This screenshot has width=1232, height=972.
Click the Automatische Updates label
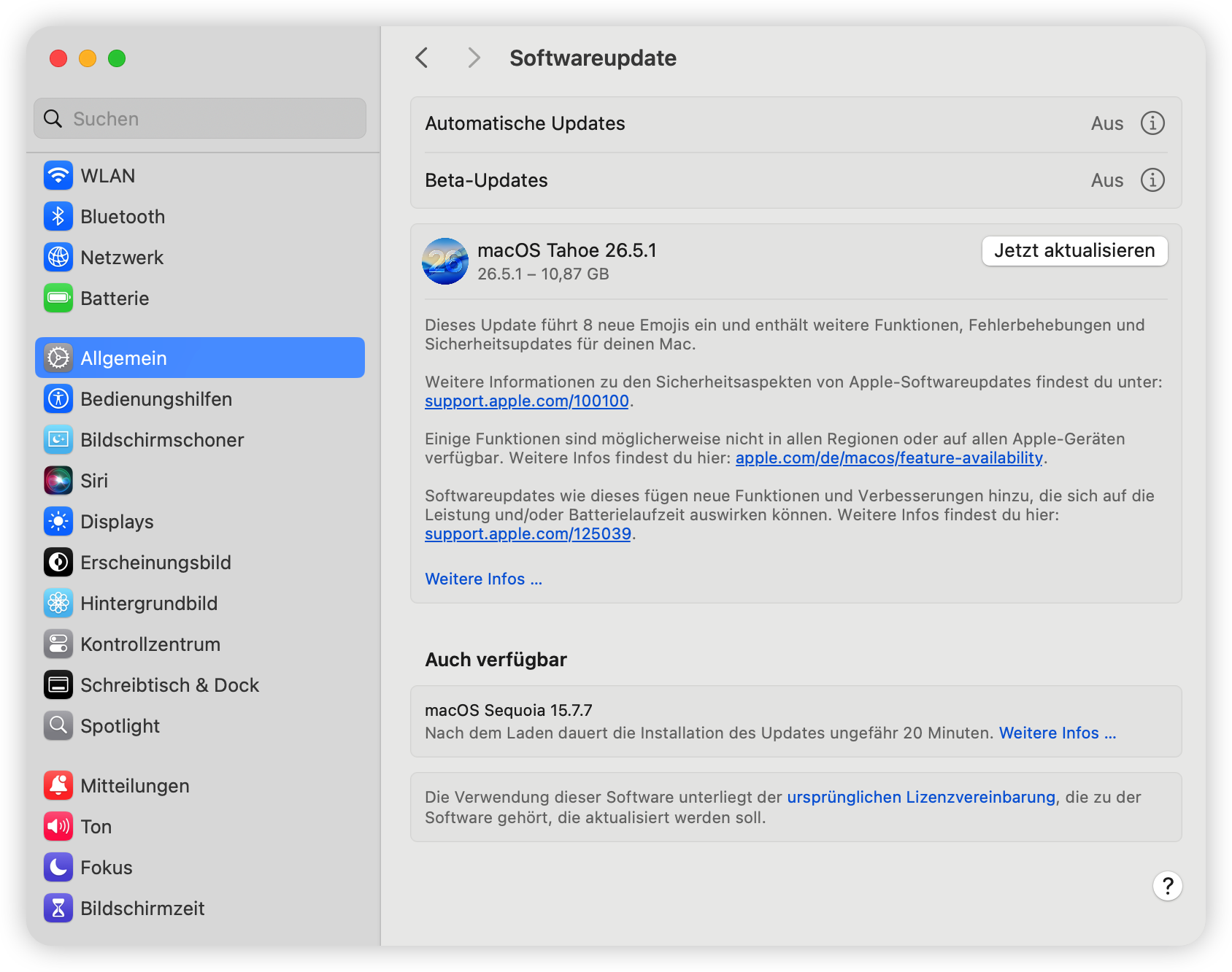(525, 123)
